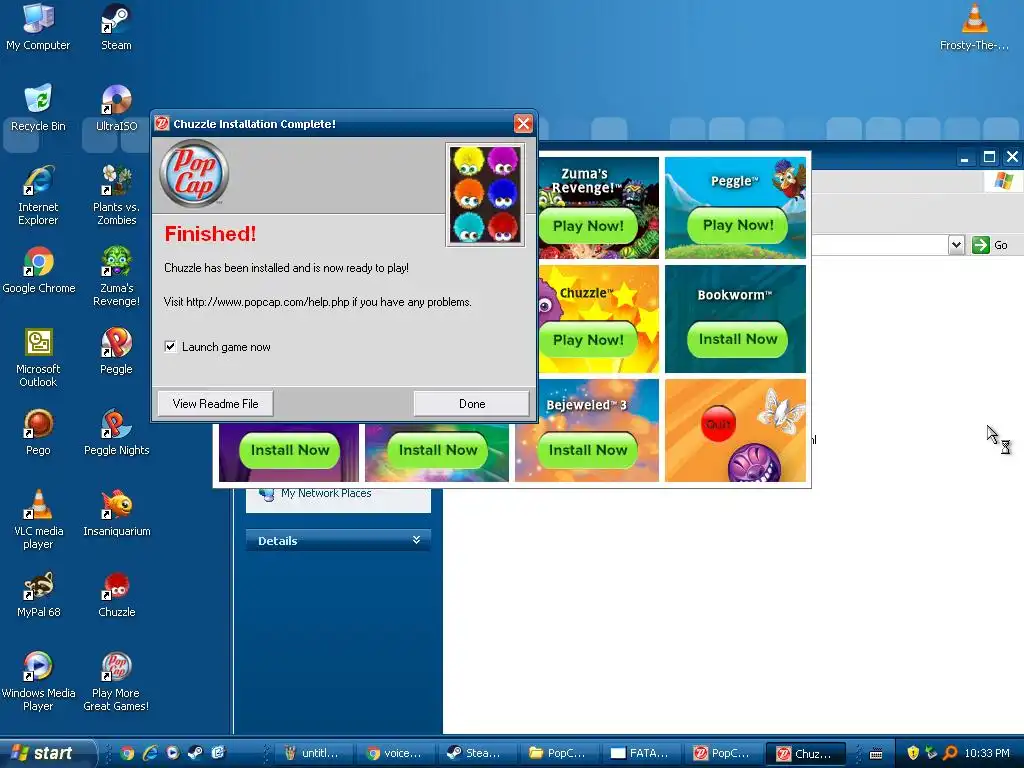Click the orange magnifier tray icon
The image size is (1024, 768).
click(950, 753)
